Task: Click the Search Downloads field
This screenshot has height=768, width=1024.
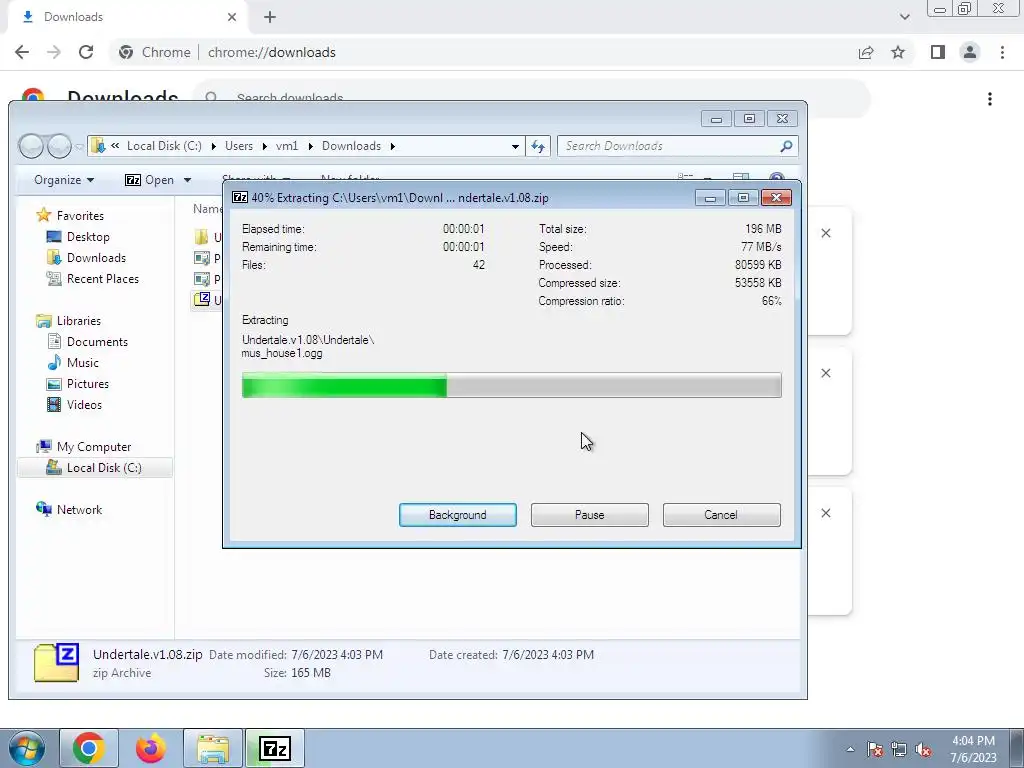Action: (x=677, y=146)
